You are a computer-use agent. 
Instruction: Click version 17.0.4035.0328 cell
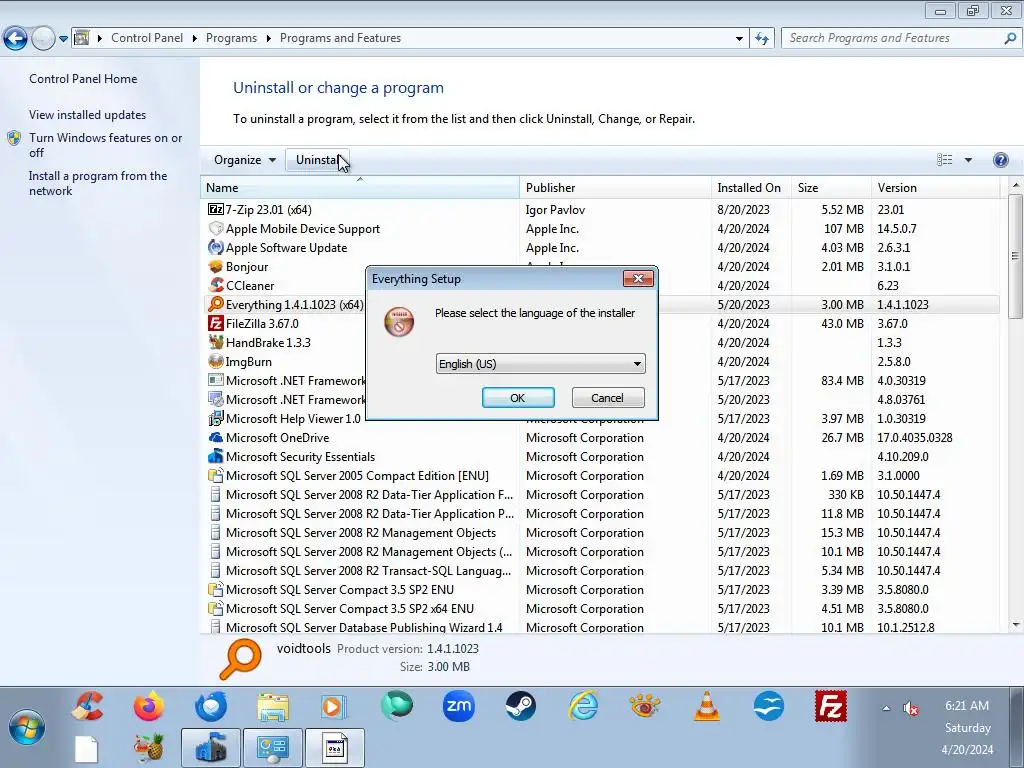(914, 438)
